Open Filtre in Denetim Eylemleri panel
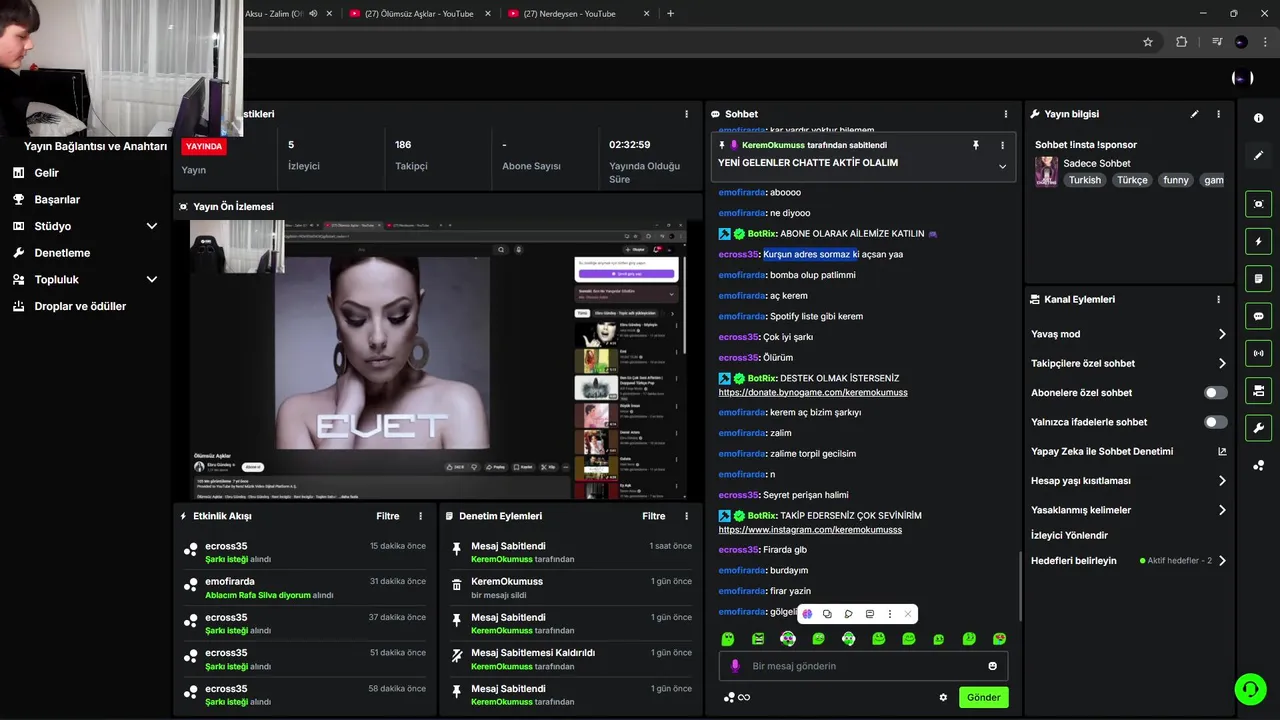 click(x=654, y=516)
